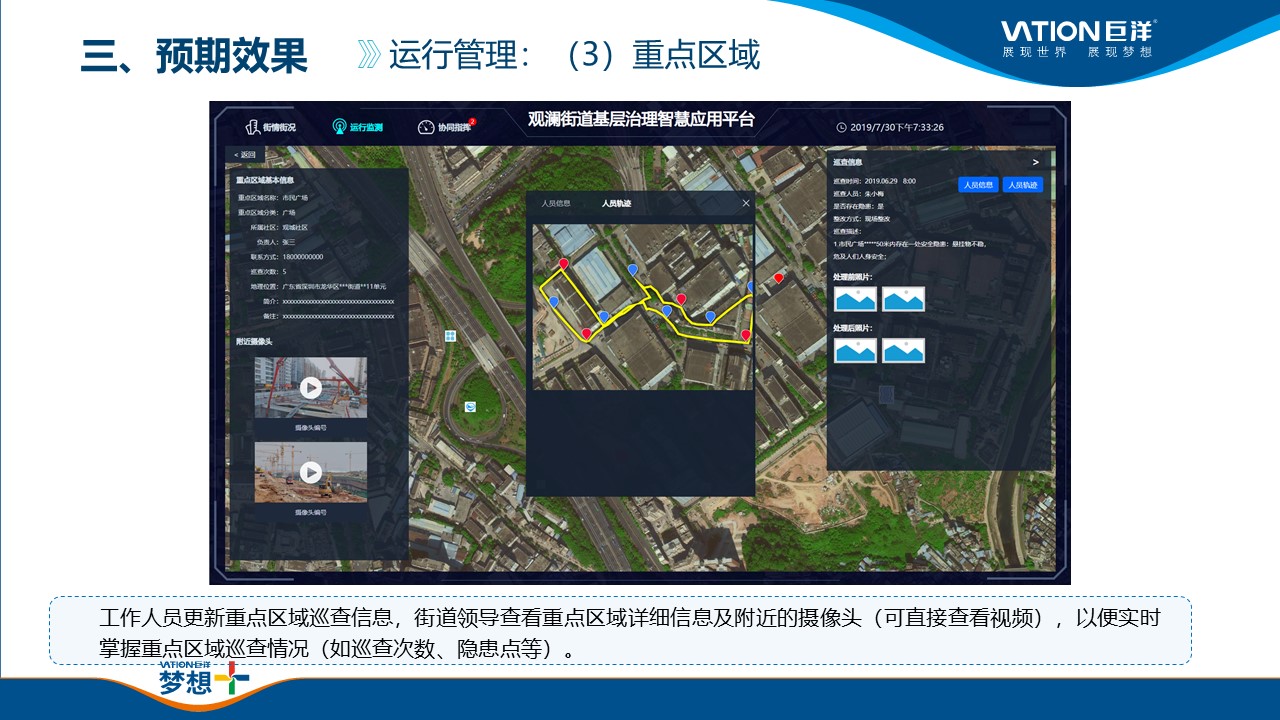Open the 运行监测 menu label
Viewport: 1280px width, 720px height.
367,128
